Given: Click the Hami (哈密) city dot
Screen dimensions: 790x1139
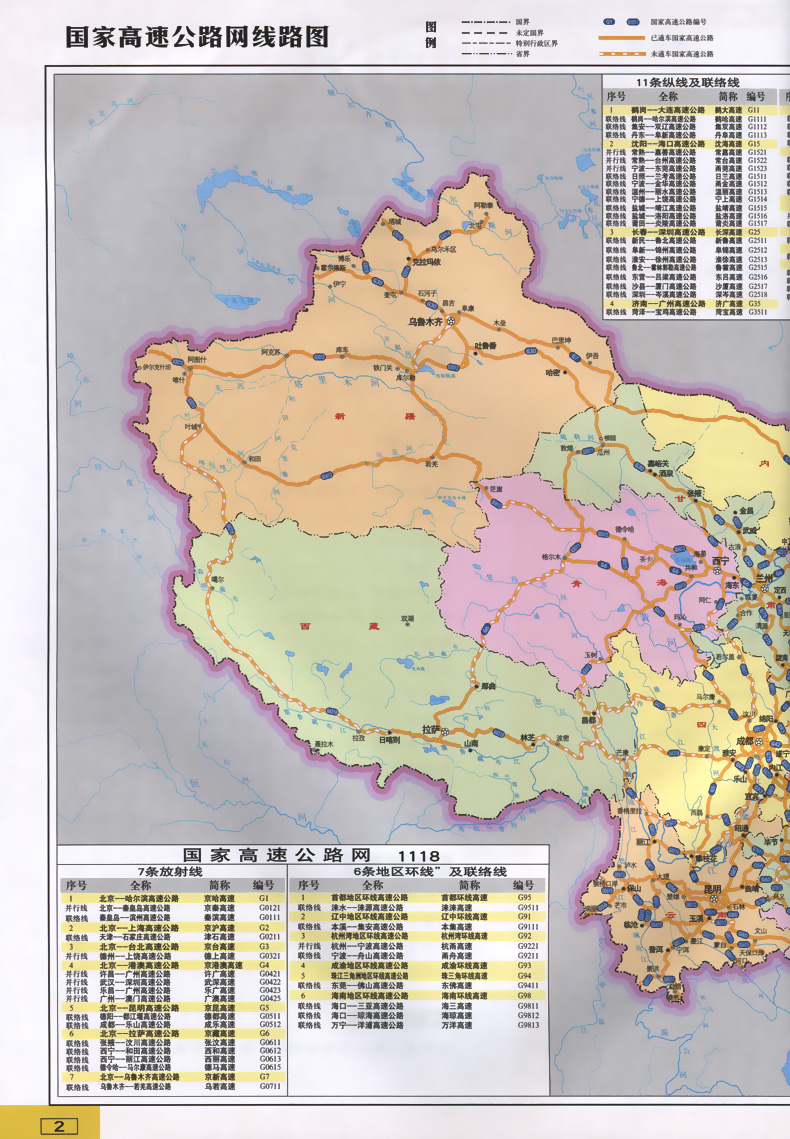Looking at the screenshot, I should [x=567, y=373].
